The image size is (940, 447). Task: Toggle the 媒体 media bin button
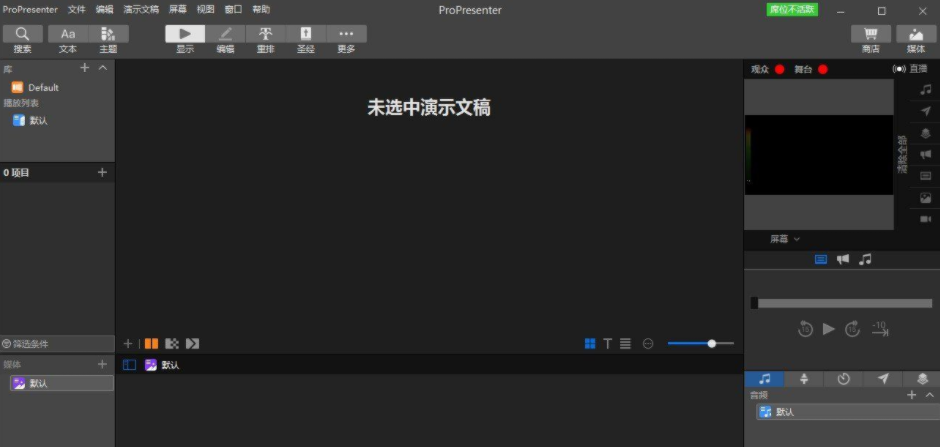click(x=916, y=34)
